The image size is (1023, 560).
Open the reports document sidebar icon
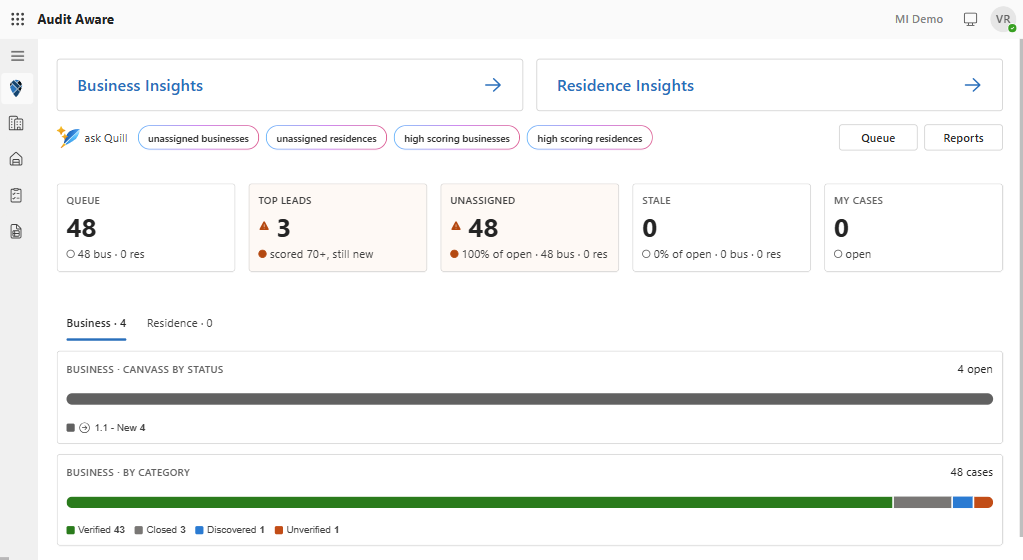coord(16,231)
